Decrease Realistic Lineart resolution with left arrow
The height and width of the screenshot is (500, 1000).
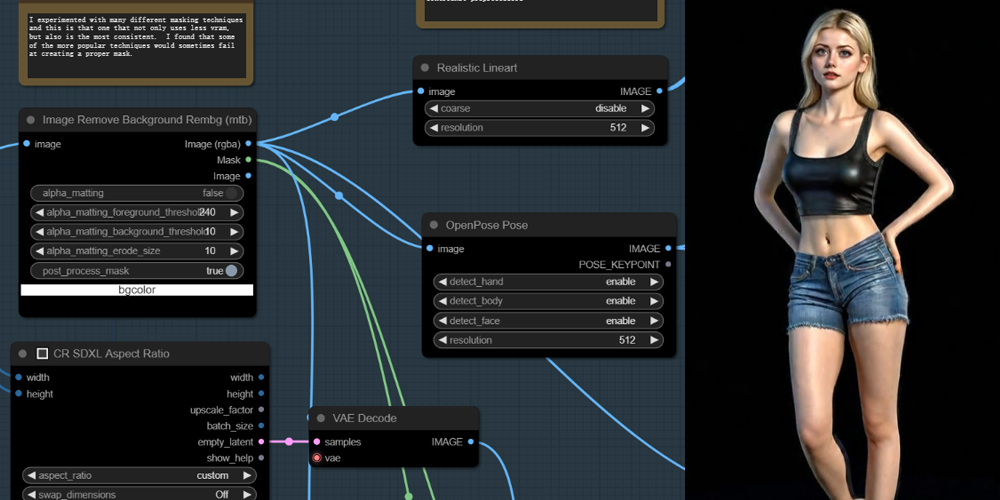434,128
